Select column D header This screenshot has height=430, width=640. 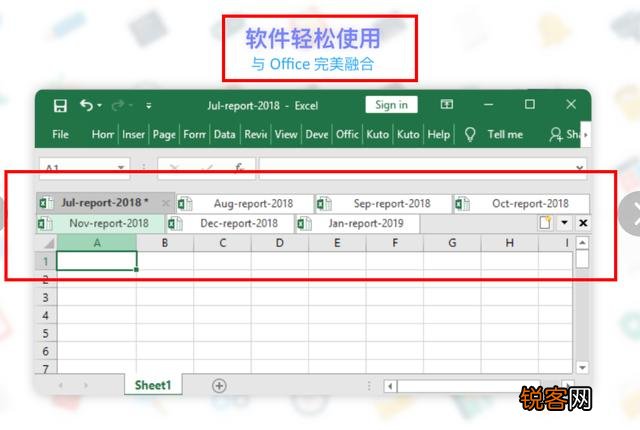(x=280, y=243)
